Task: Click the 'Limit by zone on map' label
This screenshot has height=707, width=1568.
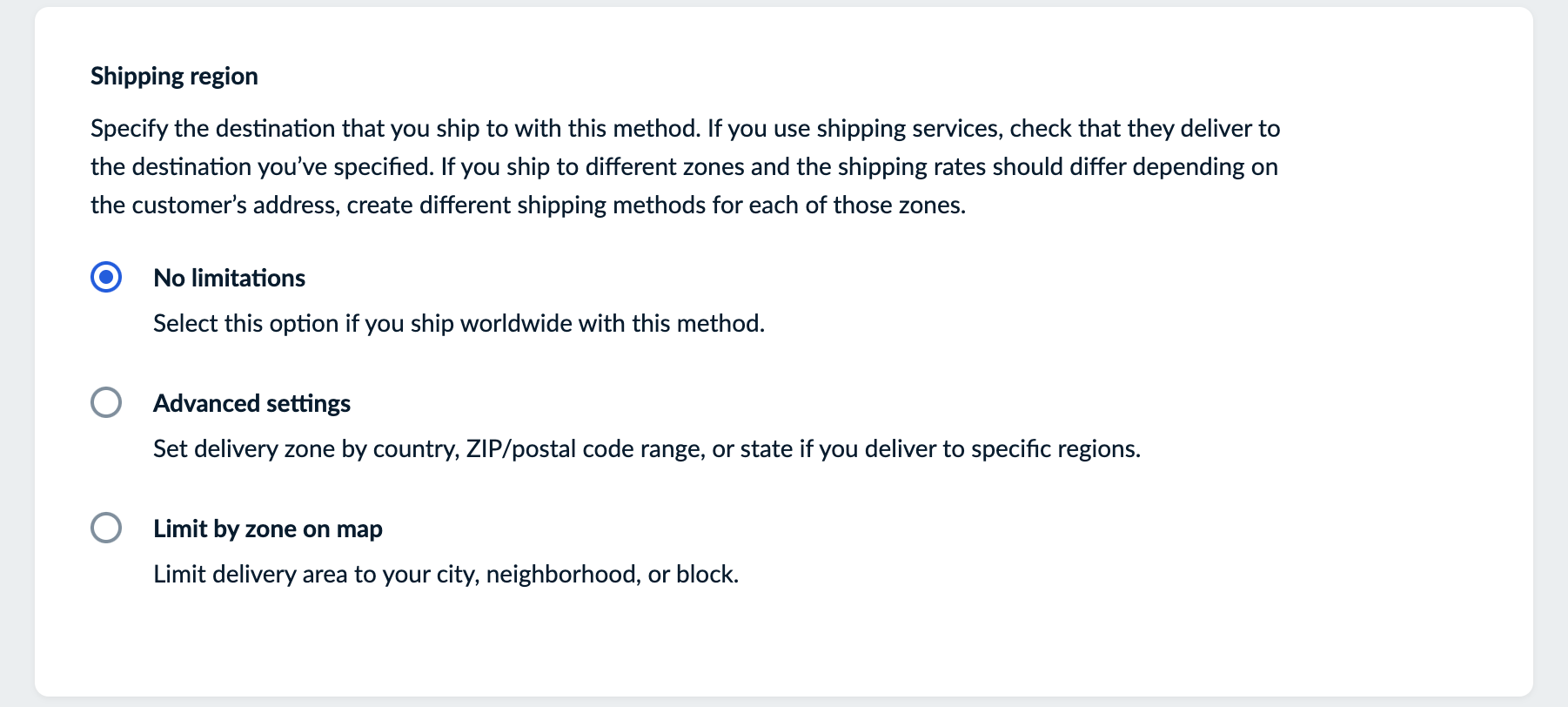Action: click(x=267, y=529)
